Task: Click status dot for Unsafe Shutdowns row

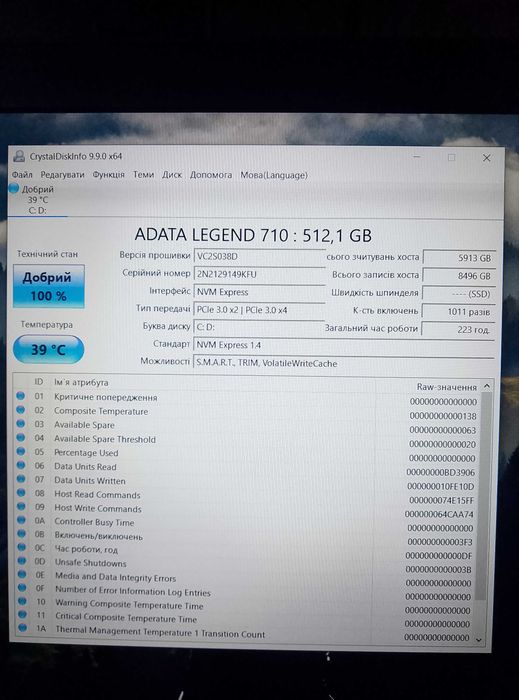Action: [22, 561]
